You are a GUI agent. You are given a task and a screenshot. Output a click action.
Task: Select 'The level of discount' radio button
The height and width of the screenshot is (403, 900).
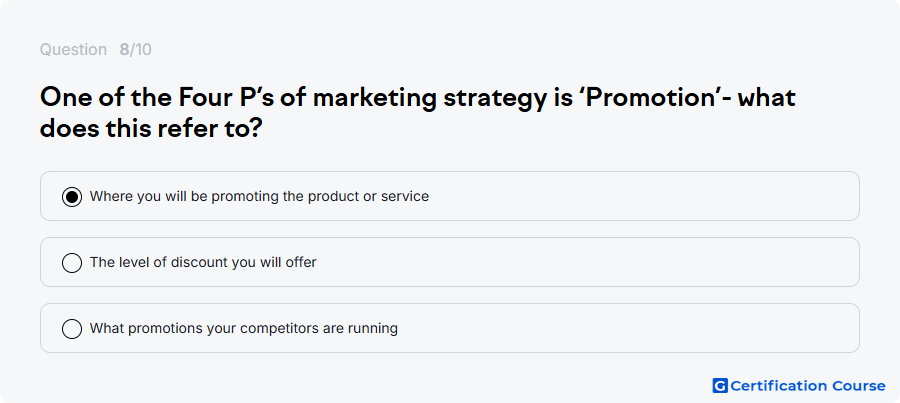[x=72, y=263]
